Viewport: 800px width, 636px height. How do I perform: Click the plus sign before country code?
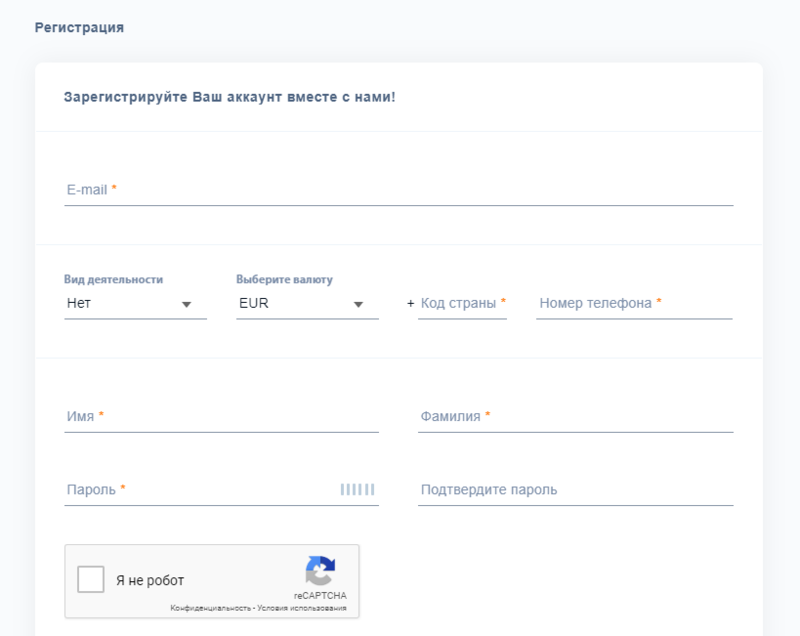click(x=410, y=303)
